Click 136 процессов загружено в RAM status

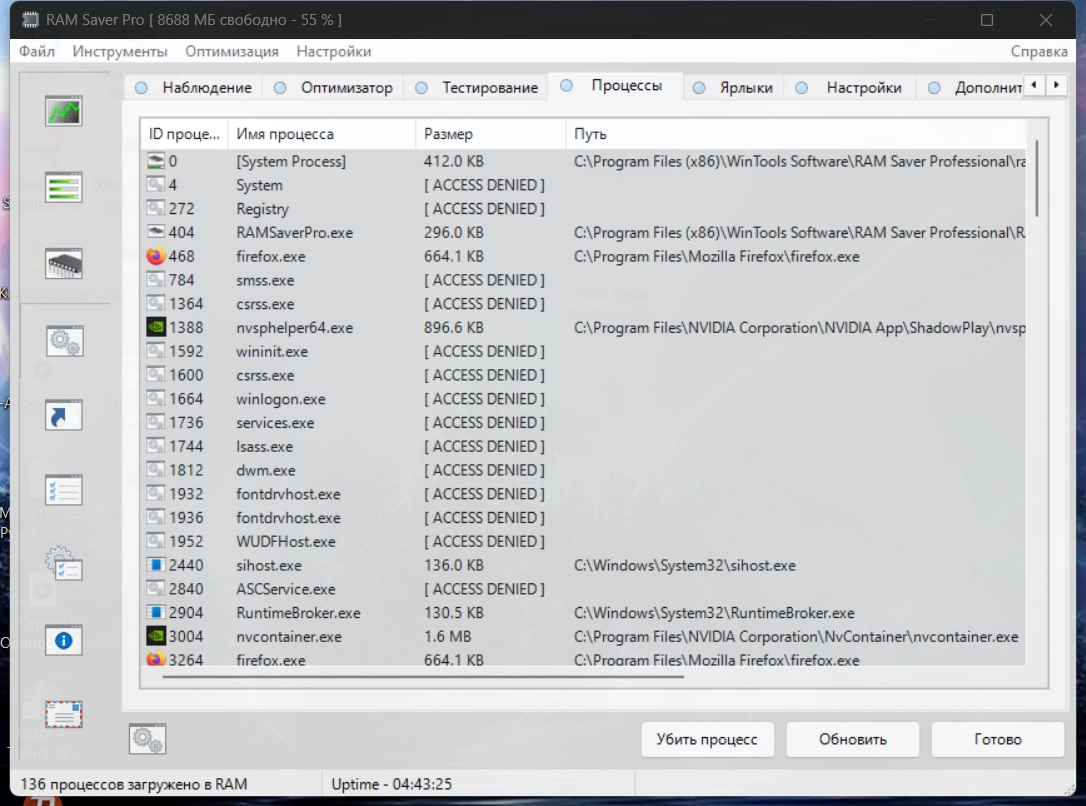pos(134,784)
